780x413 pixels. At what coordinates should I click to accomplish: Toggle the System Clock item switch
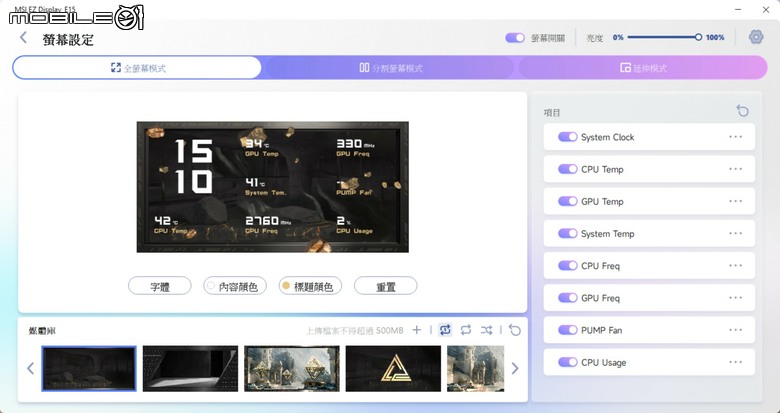[568, 137]
